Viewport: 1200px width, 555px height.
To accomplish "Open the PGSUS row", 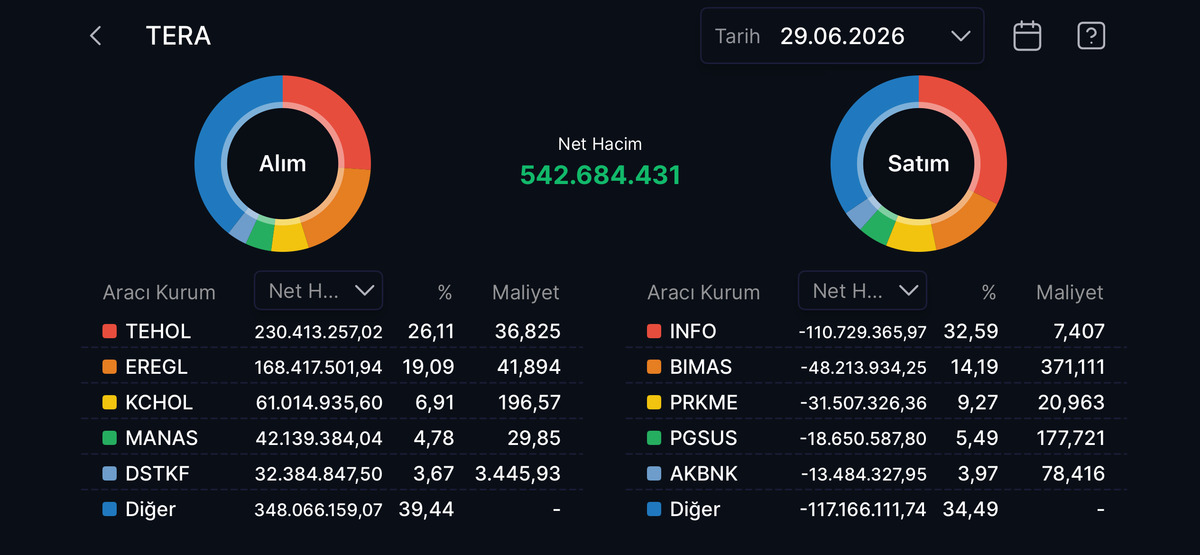I will [x=876, y=438].
